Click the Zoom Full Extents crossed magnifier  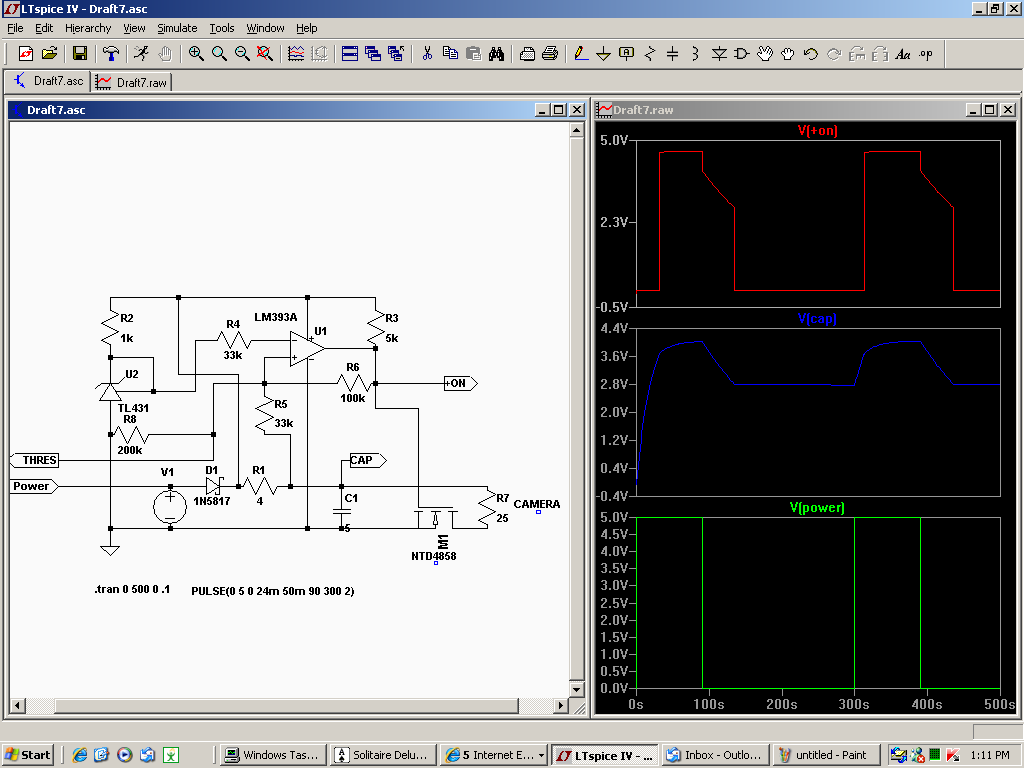click(x=264, y=54)
